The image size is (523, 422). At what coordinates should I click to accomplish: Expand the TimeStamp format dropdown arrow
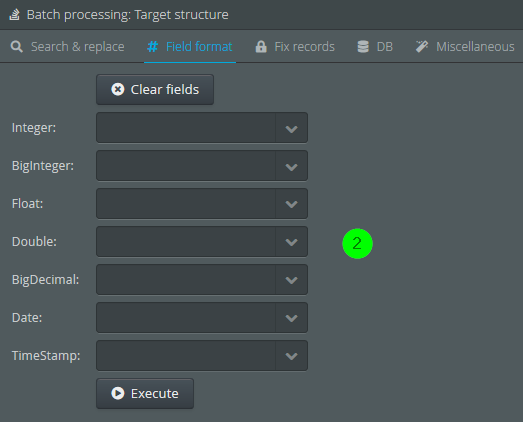click(x=292, y=356)
